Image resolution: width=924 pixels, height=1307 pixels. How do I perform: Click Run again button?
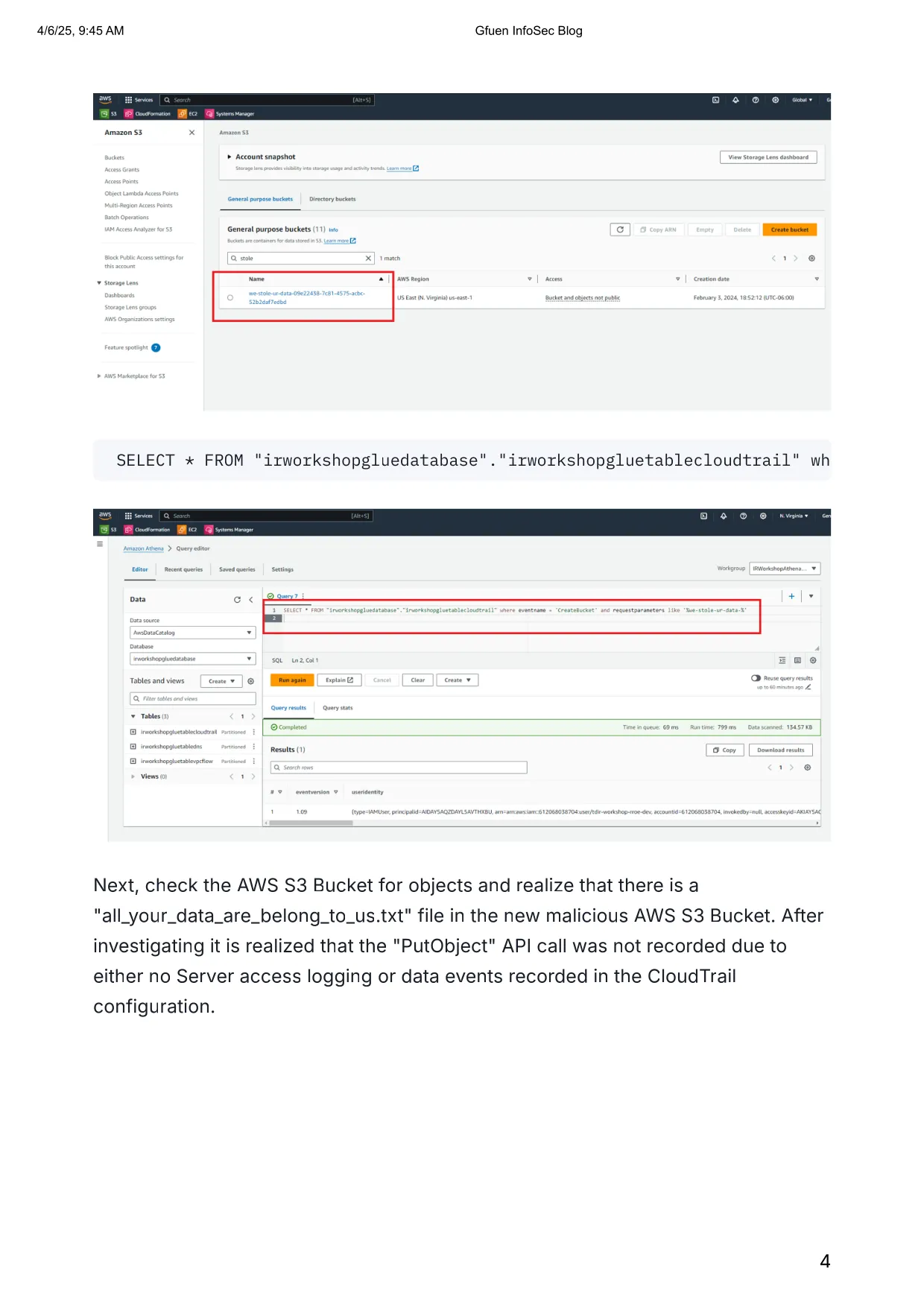pos(292,680)
